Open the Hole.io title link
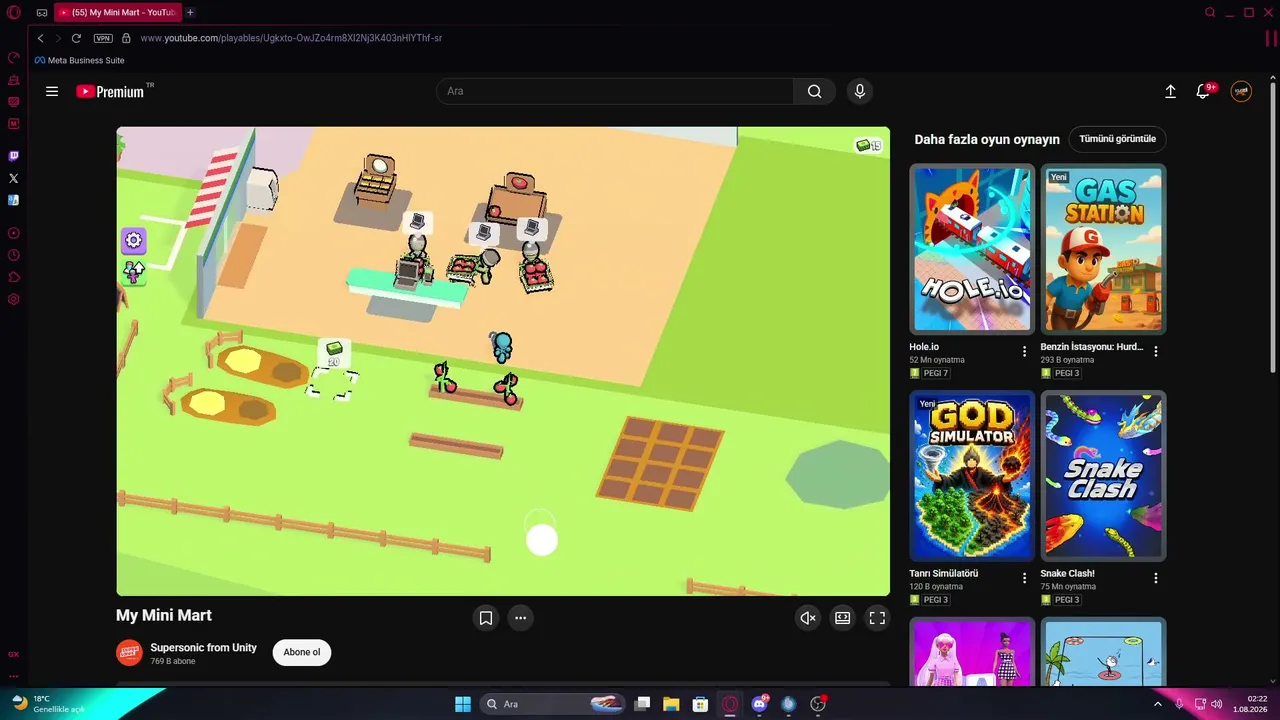The image size is (1280, 720). click(x=924, y=347)
